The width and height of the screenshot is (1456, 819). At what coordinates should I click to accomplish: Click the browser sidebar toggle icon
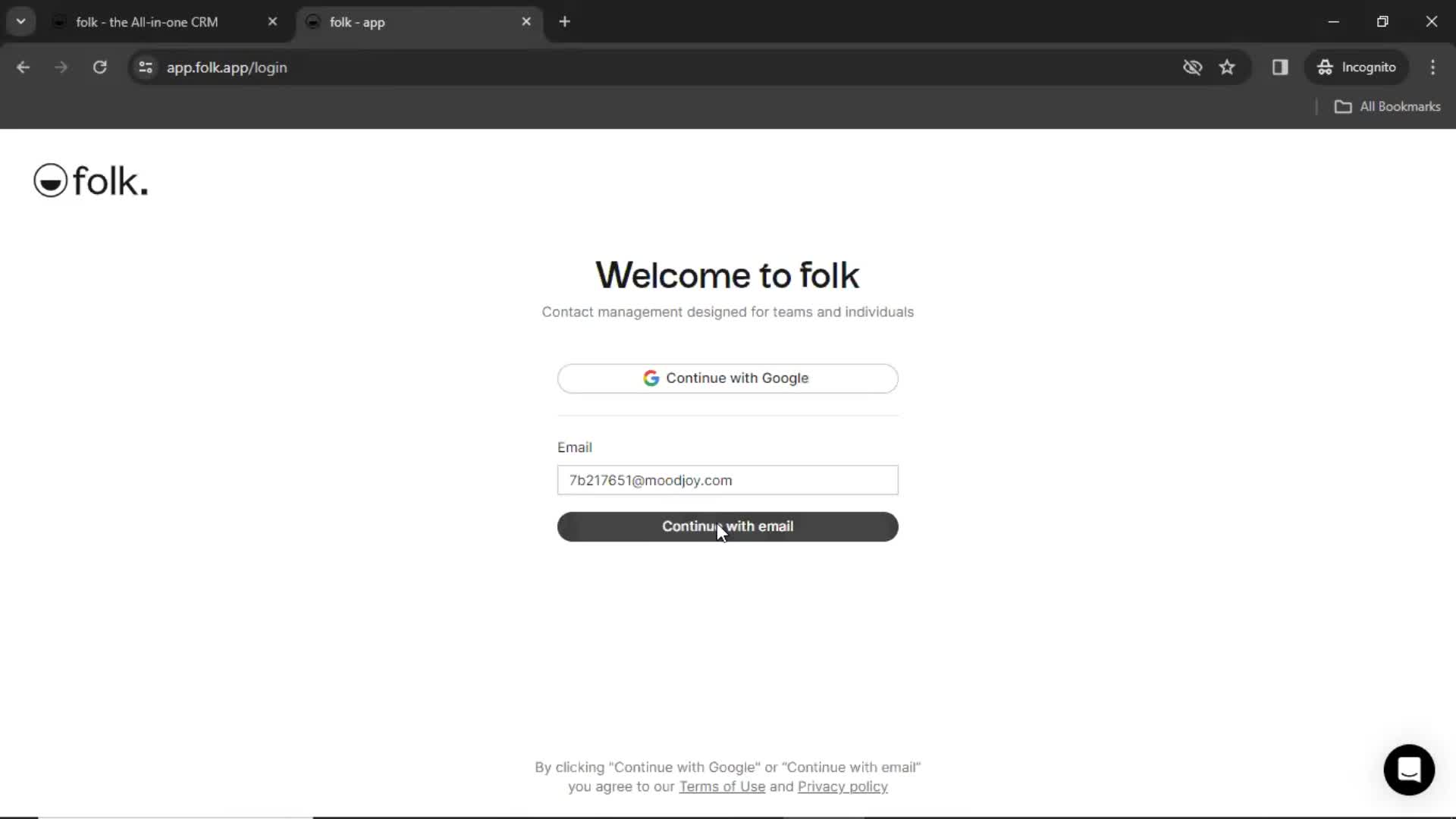tap(1281, 67)
